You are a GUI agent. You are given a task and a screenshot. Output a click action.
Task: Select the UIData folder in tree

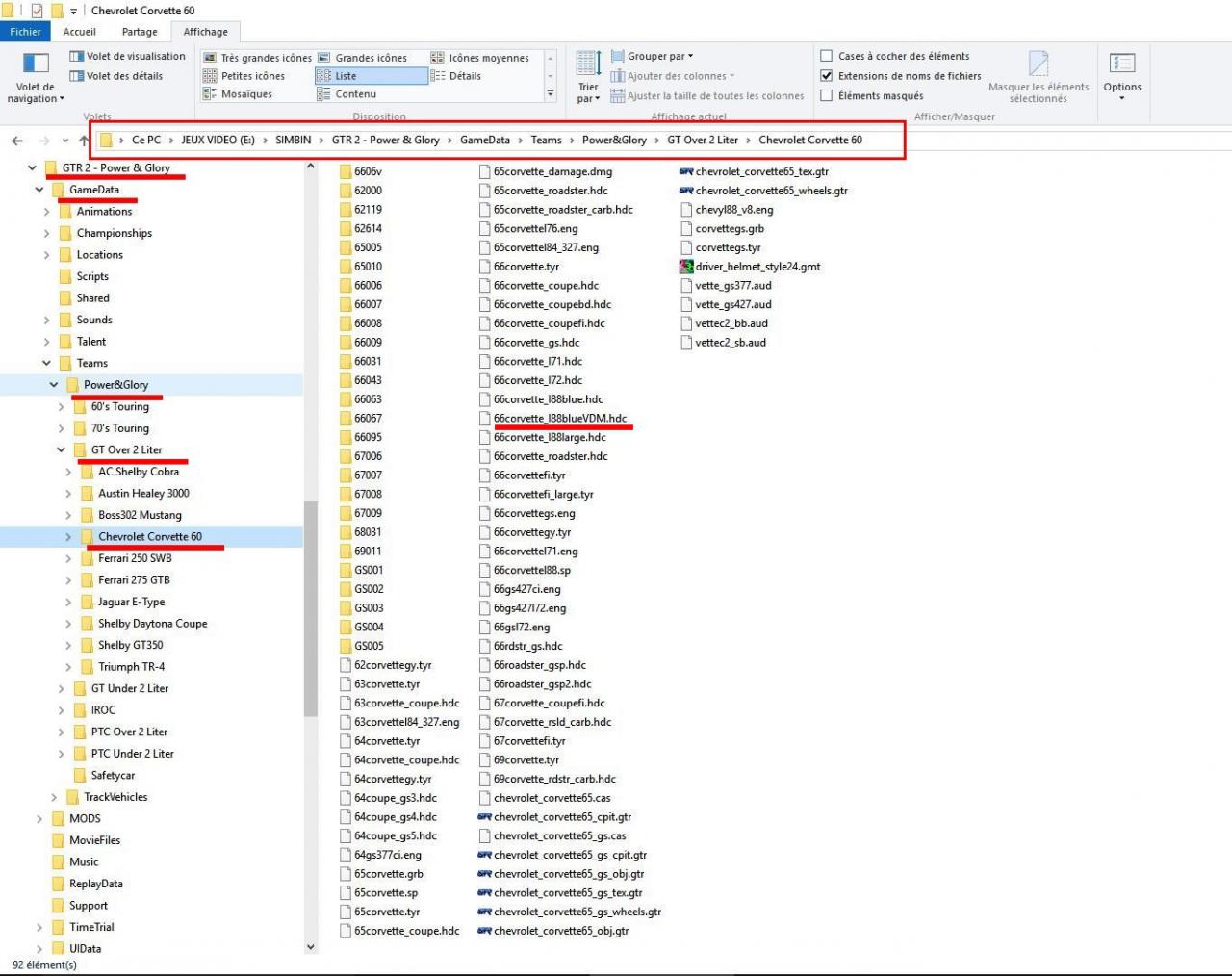(x=85, y=949)
